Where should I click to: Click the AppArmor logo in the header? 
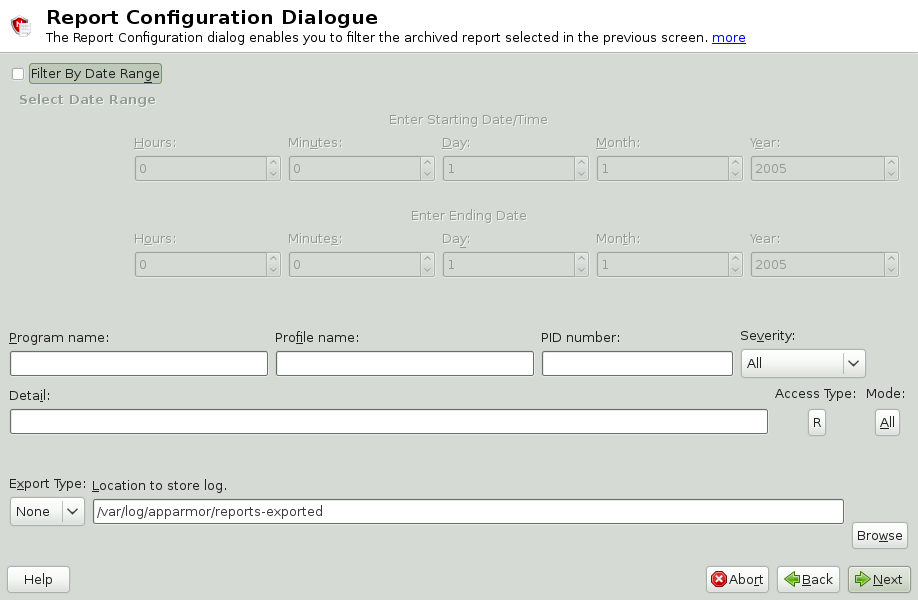pyautogui.click(x=20, y=26)
